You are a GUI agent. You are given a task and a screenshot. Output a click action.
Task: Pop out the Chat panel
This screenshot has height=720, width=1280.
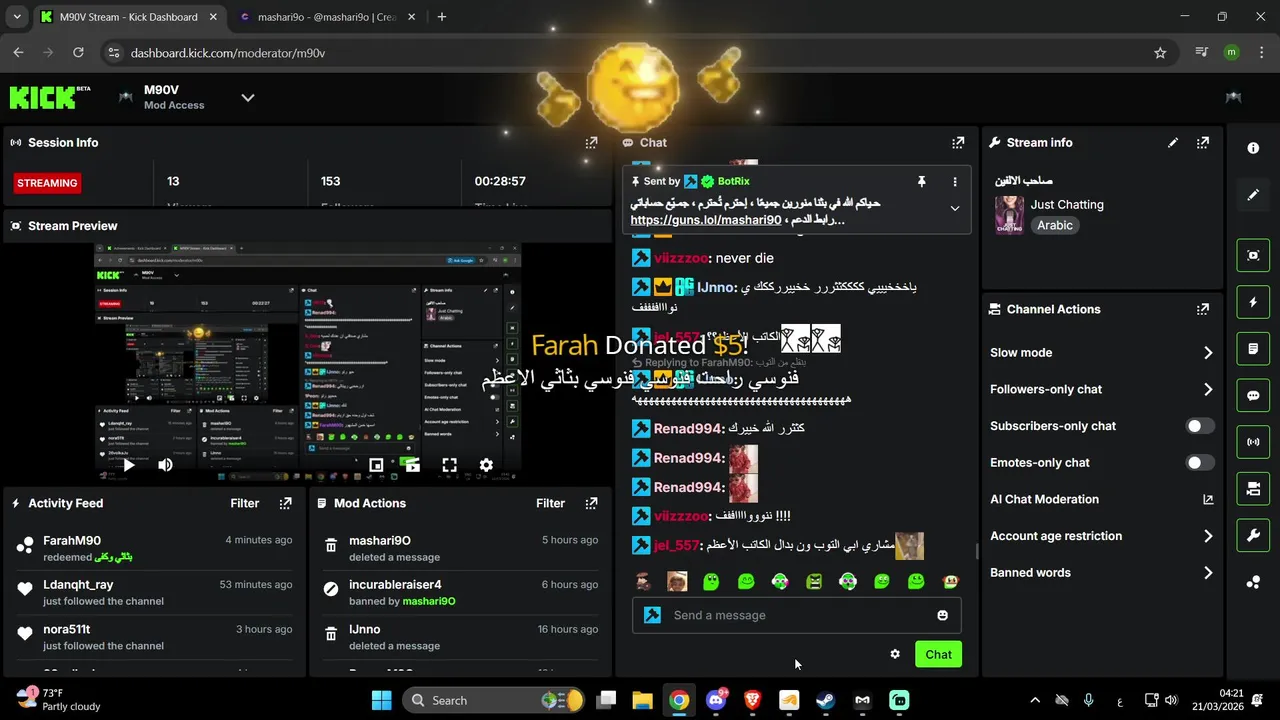tap(958, 143)
